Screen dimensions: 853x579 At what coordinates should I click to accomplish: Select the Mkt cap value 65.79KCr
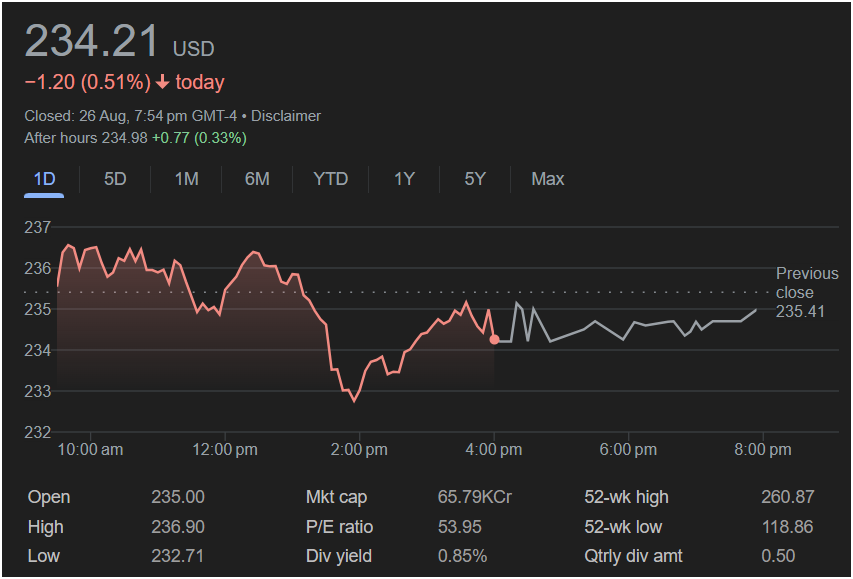point(474,497)
